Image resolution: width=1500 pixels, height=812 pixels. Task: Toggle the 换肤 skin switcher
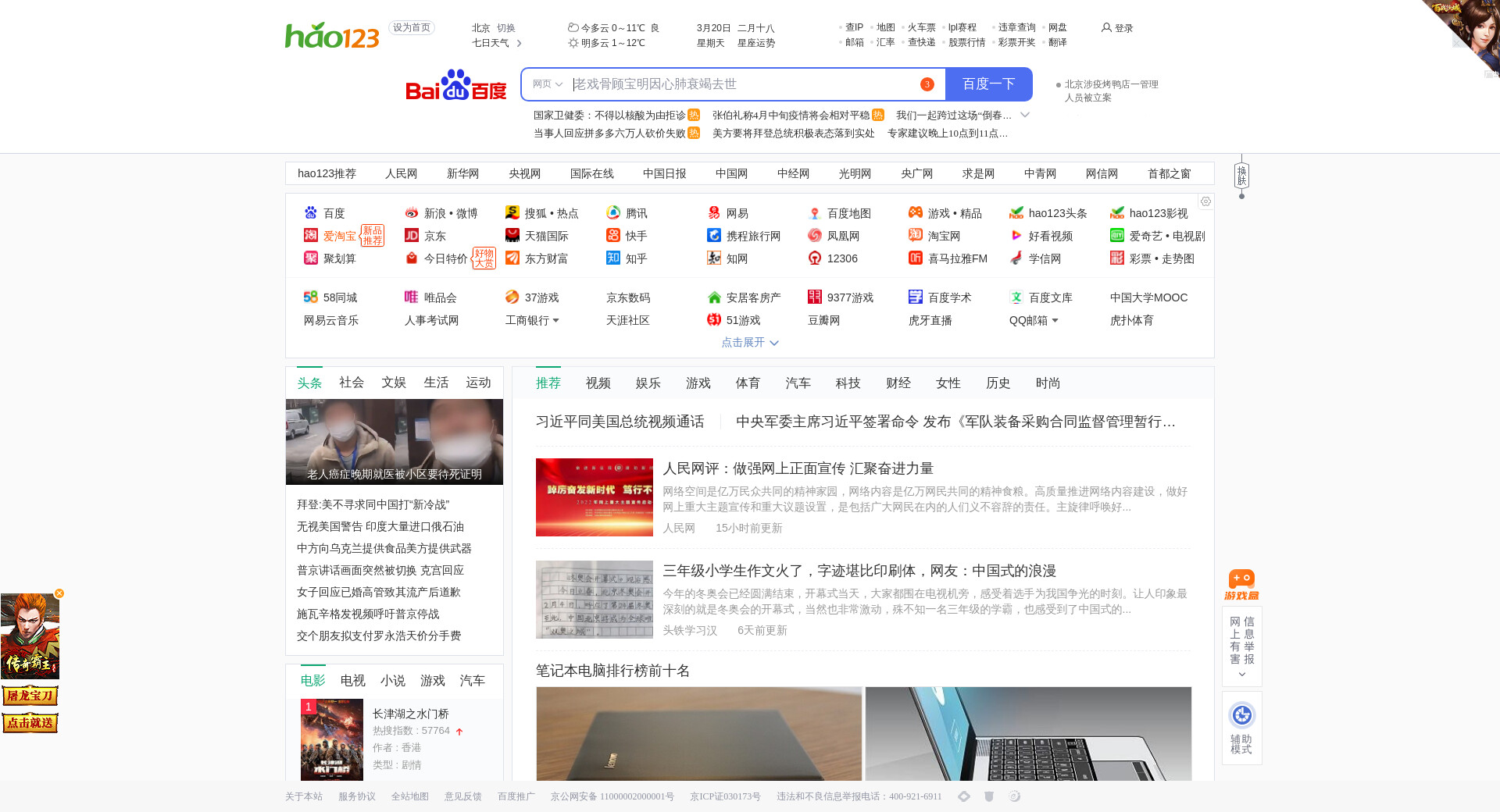1241,176
